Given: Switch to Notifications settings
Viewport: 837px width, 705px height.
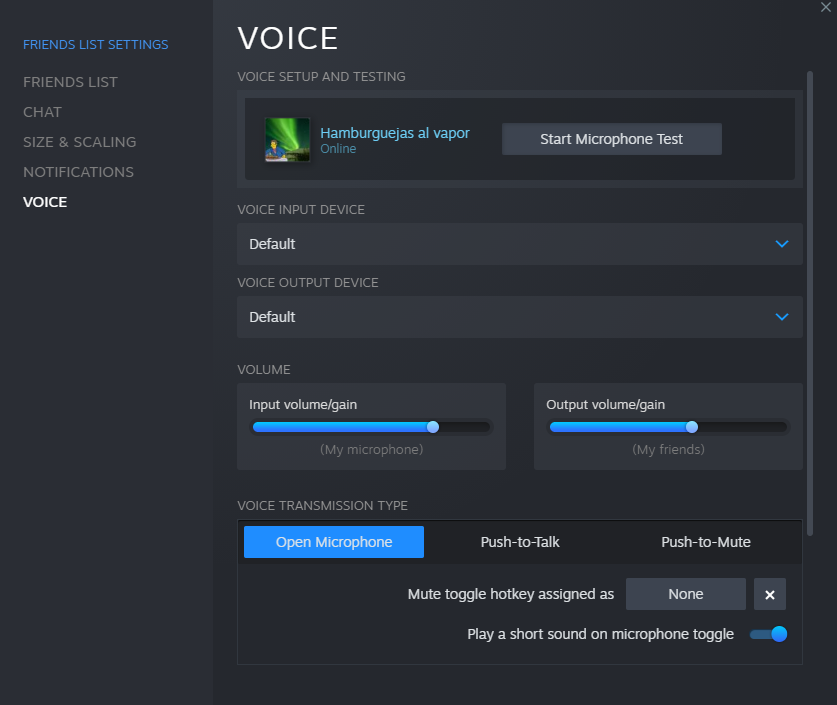Looking at the screenshot, I should [x=78, y=172].
